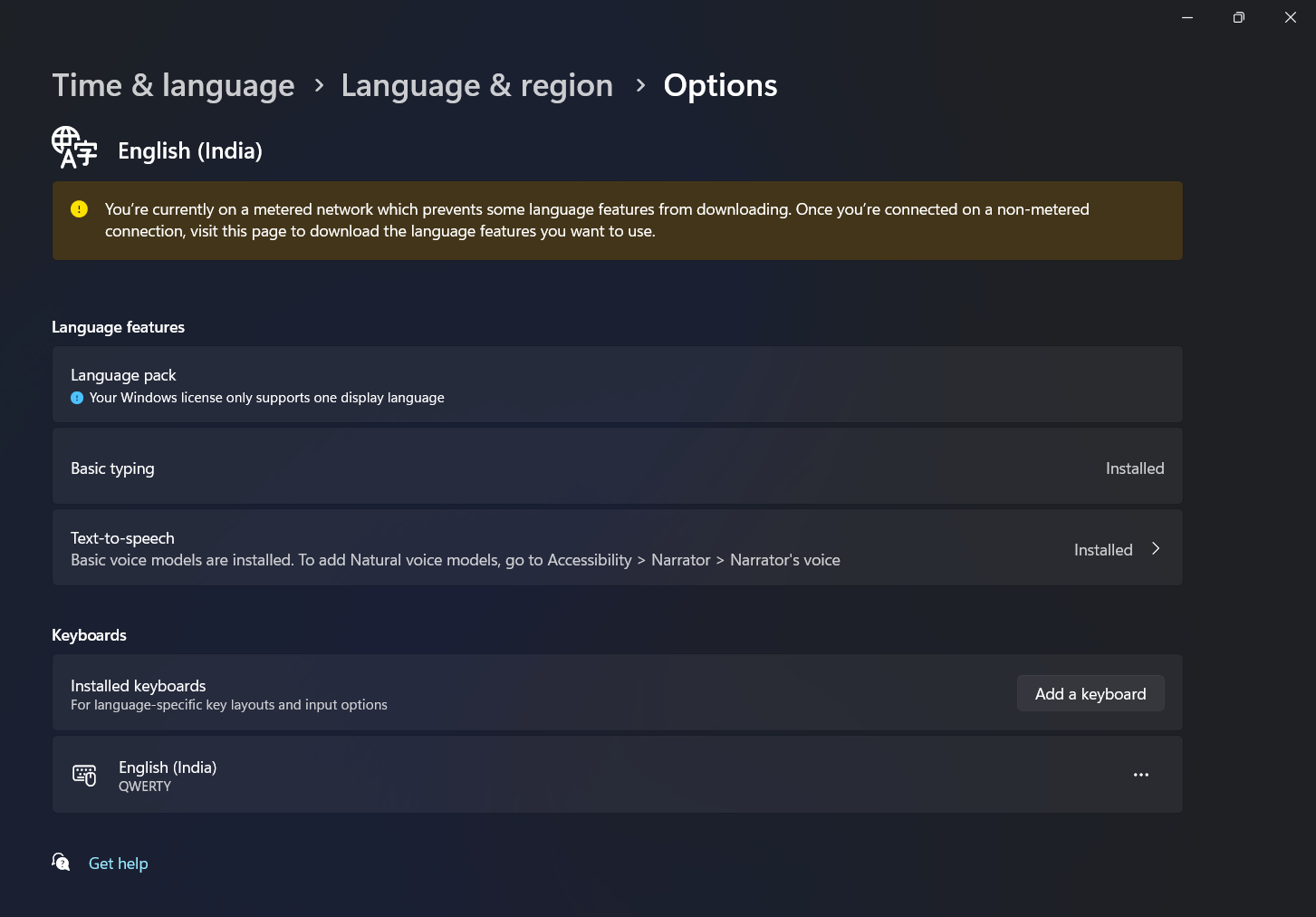Click the QWERTY layout text
This screenshot has width=1316, height=917.
click(145, 787)
